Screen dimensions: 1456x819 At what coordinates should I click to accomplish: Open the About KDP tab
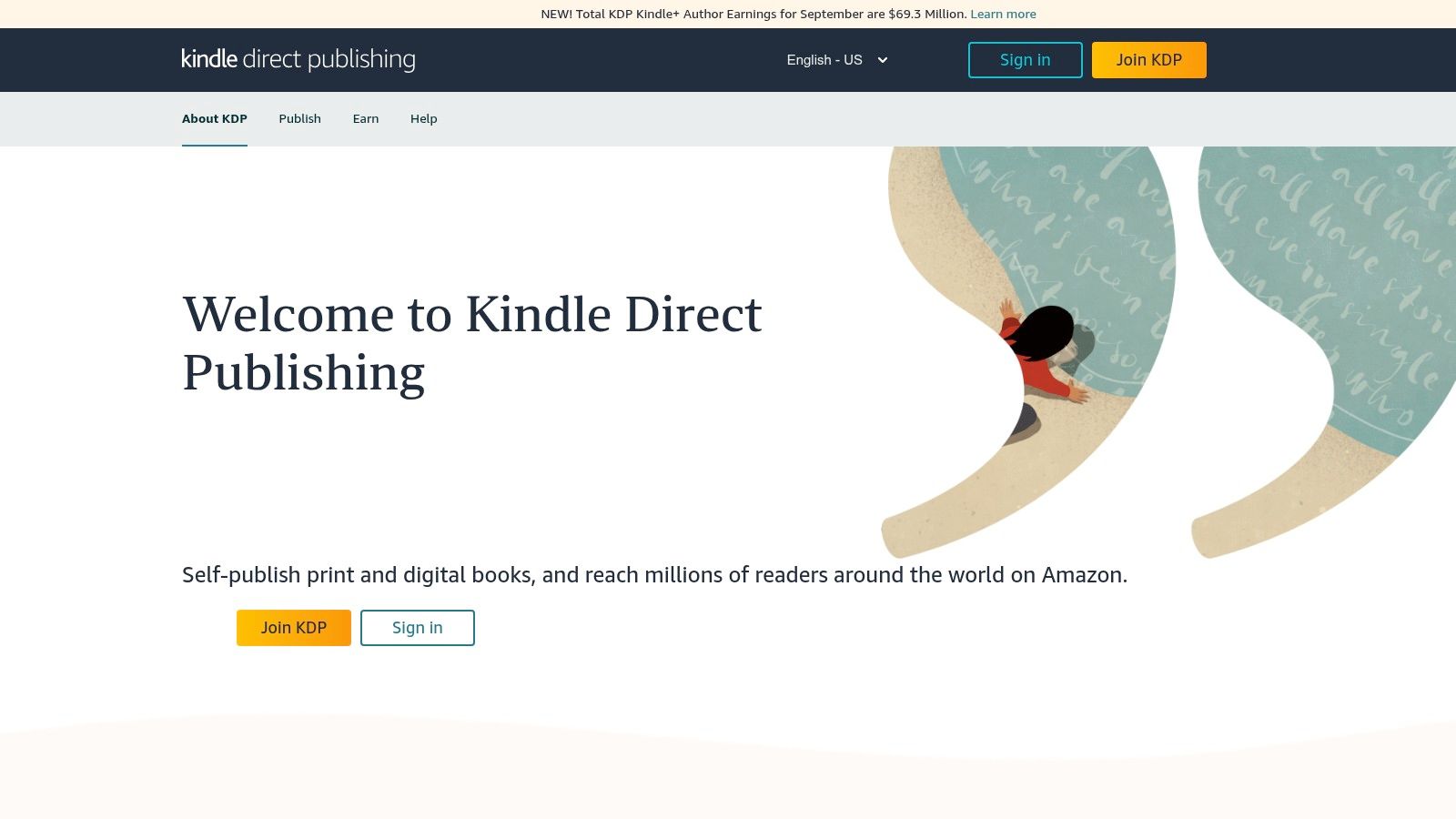coord(215,118)
